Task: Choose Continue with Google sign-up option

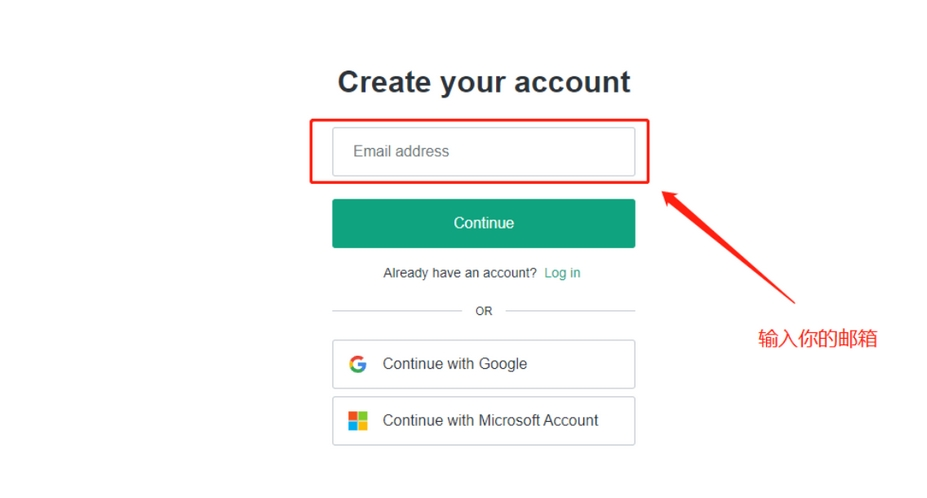Action: 483,364
